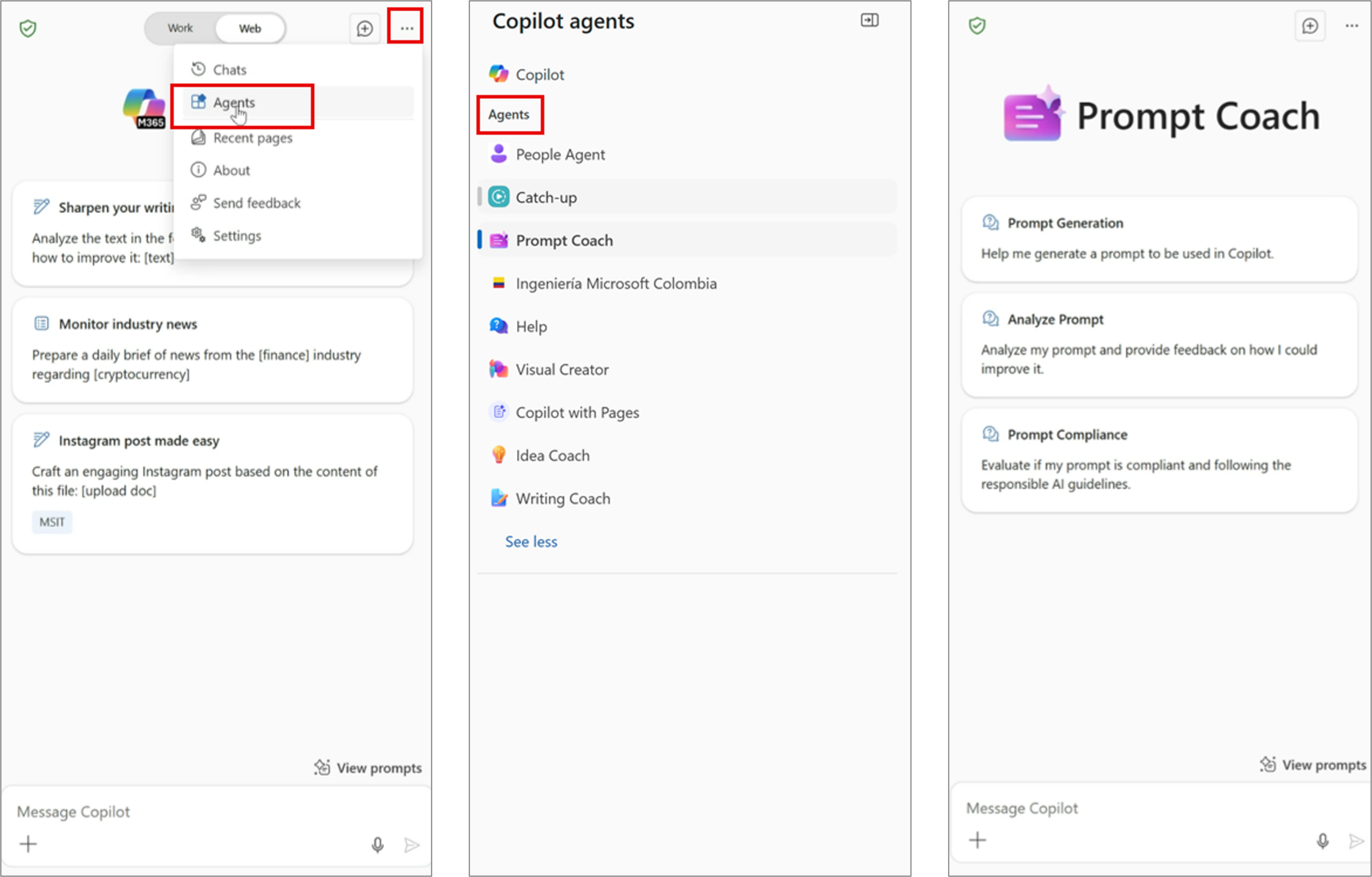Start new chat in Prompt Coach panel
This screenshot has height=877, width=1372.
pos(1310,26)
